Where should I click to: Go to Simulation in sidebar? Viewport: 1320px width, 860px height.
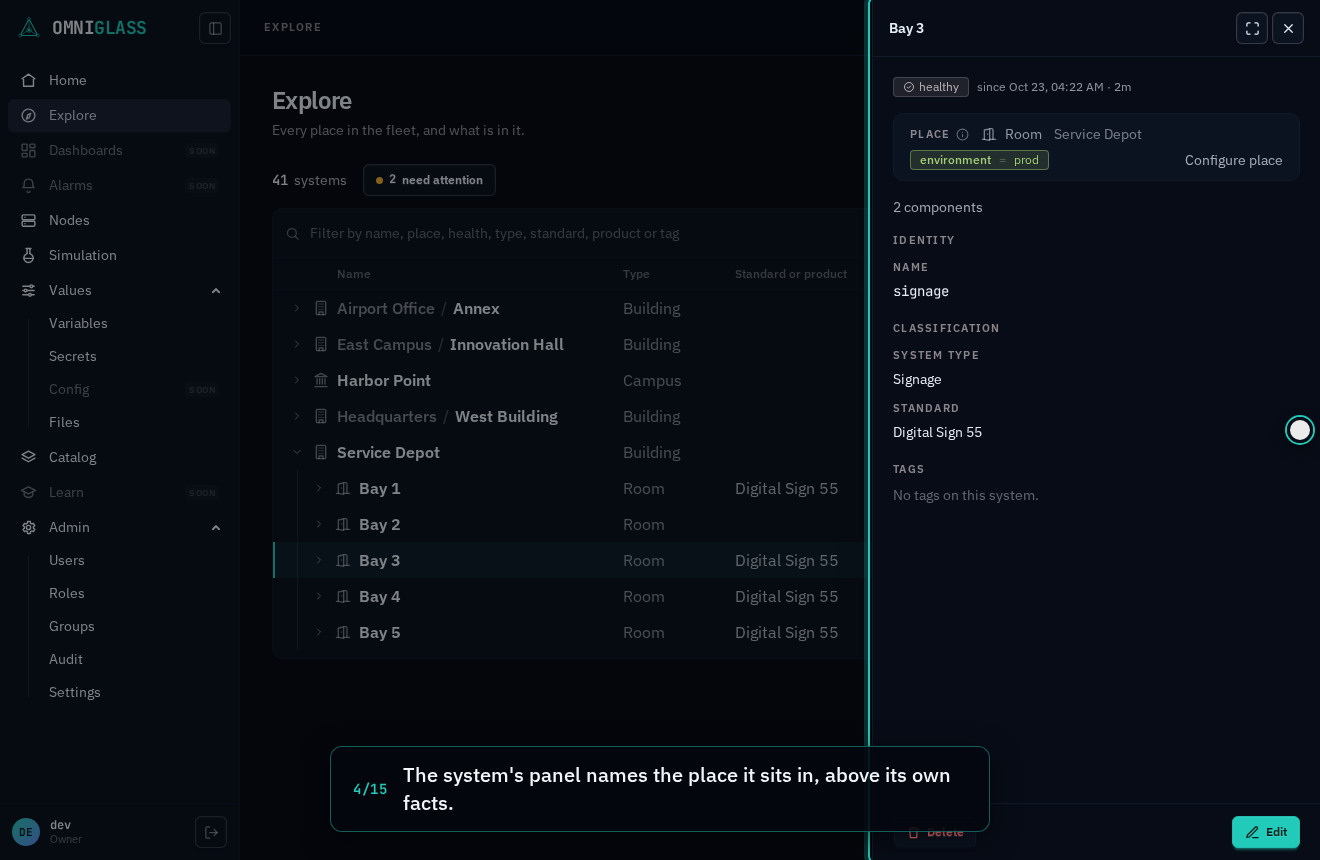(119, 255)
